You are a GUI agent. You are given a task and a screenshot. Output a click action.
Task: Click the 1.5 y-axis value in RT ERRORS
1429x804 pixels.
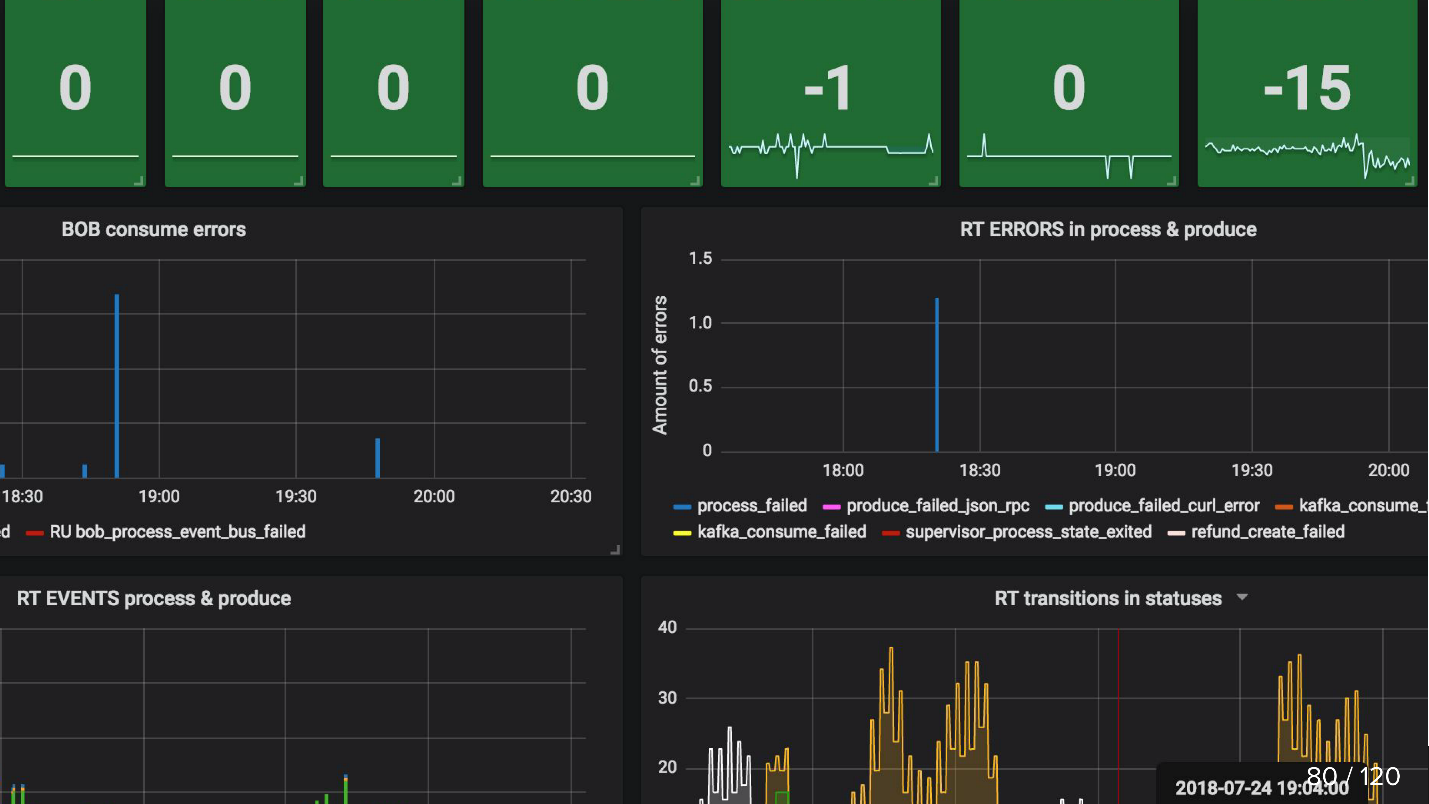700,259
